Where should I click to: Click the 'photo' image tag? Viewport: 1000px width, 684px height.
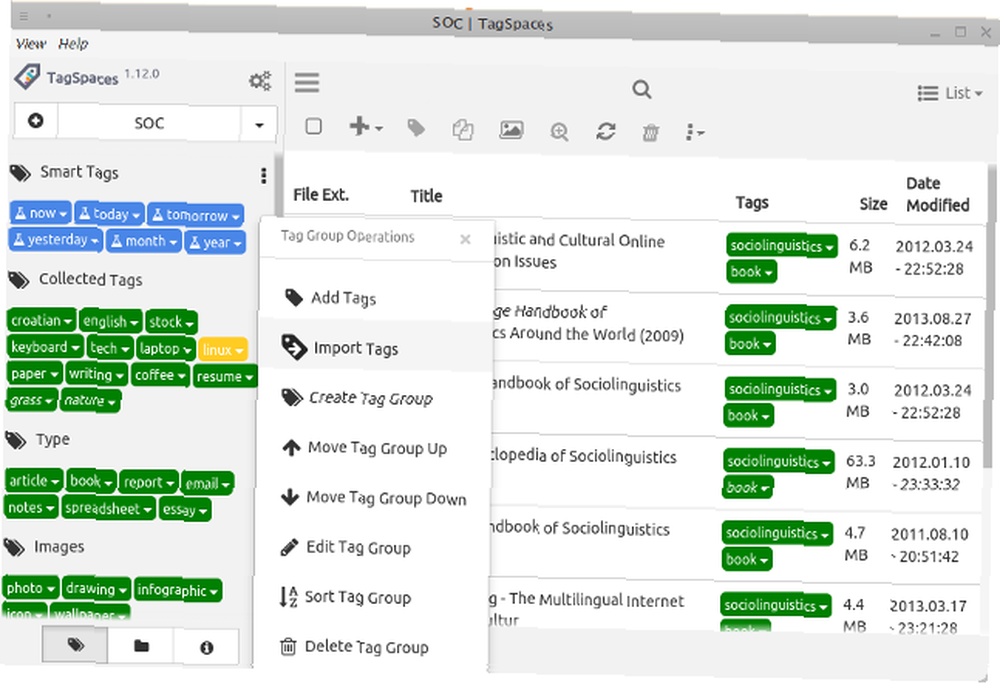coord(30,587)
